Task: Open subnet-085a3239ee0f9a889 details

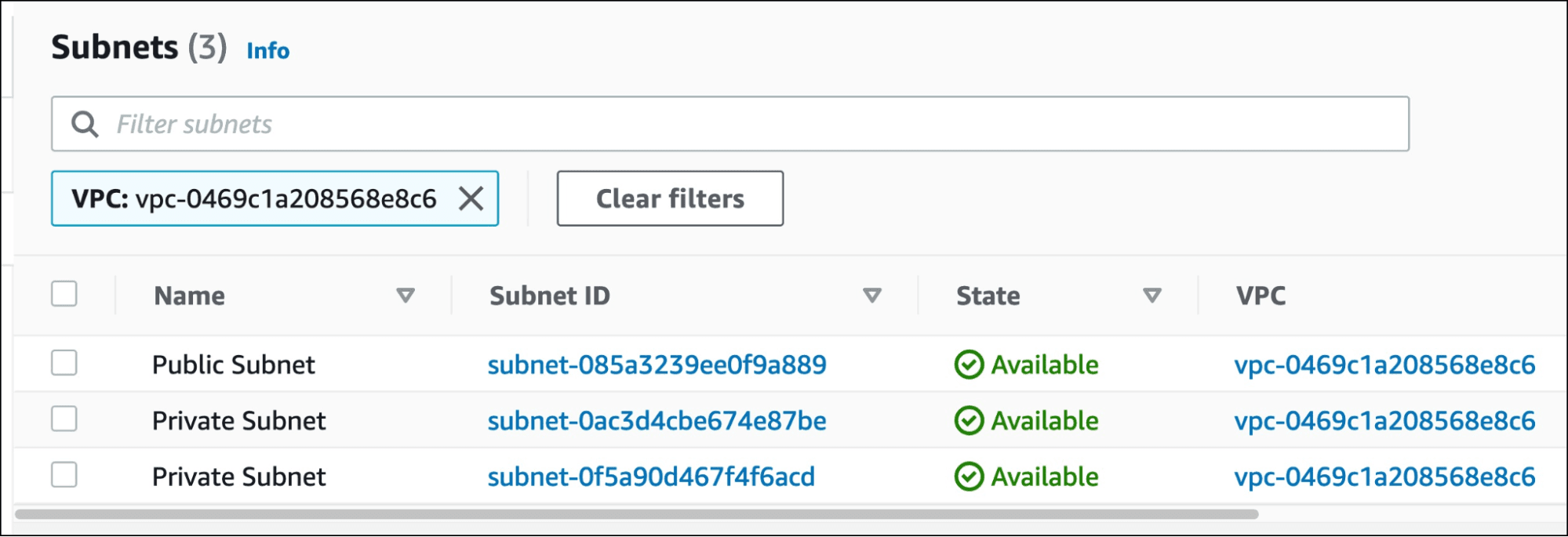Action: pyautogui.click(x=657, y=364)
